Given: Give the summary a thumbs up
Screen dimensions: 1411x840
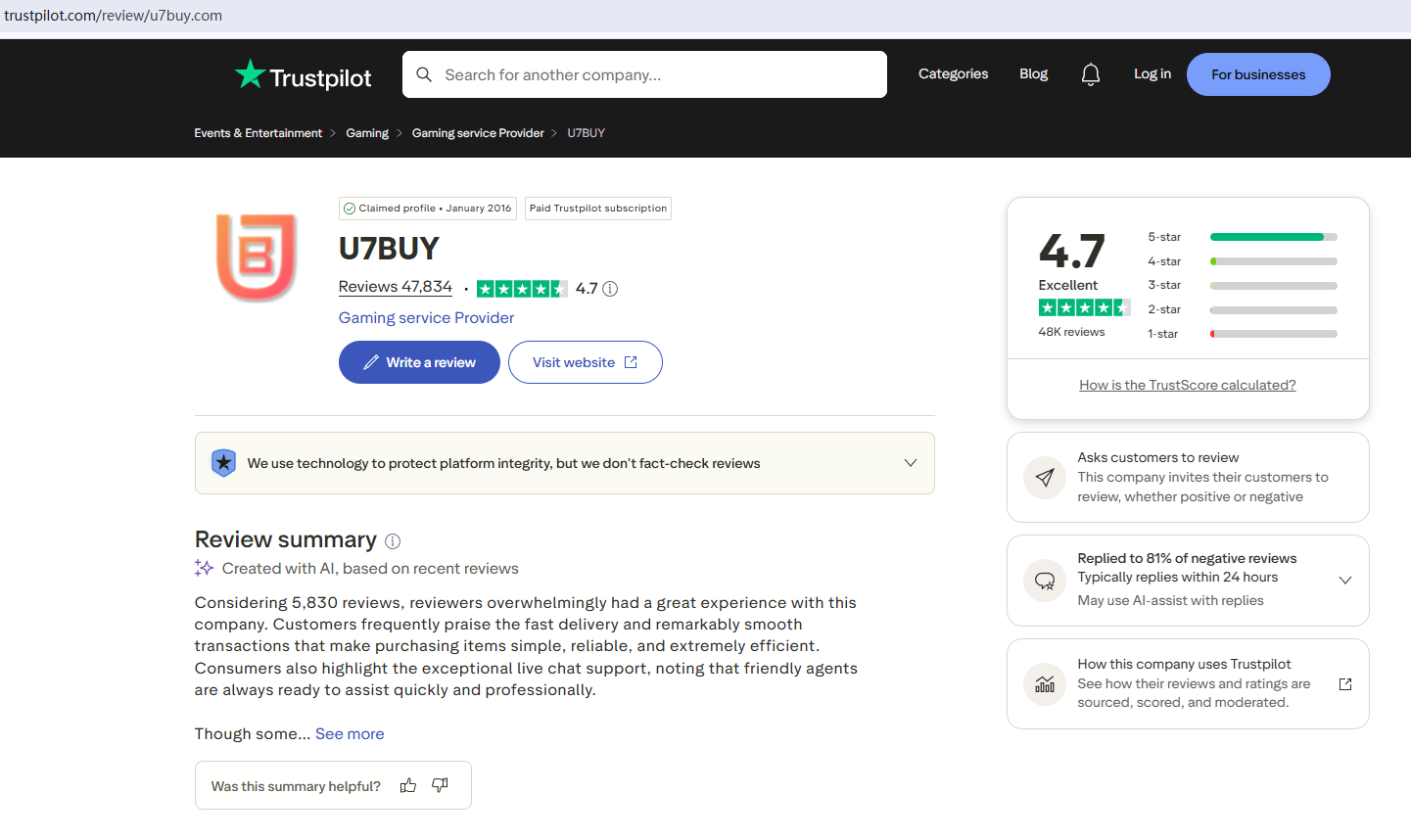Looking at the screenshot, I should pyautogui.click(x=408, y=785).
